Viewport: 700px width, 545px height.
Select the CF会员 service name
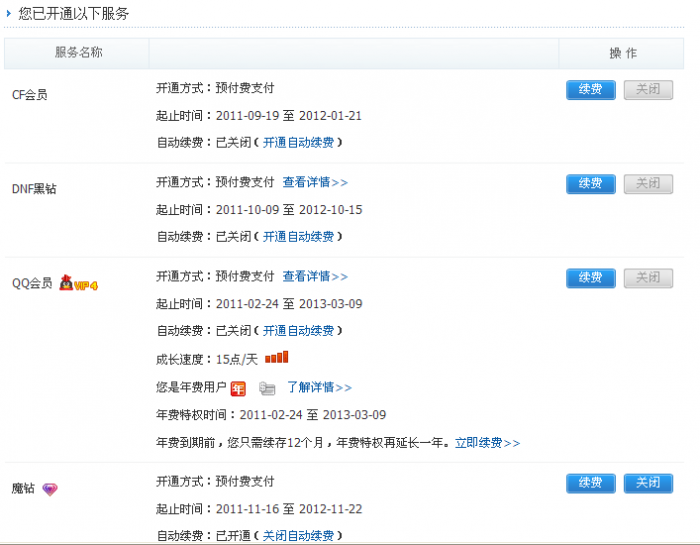coord(29,95)
